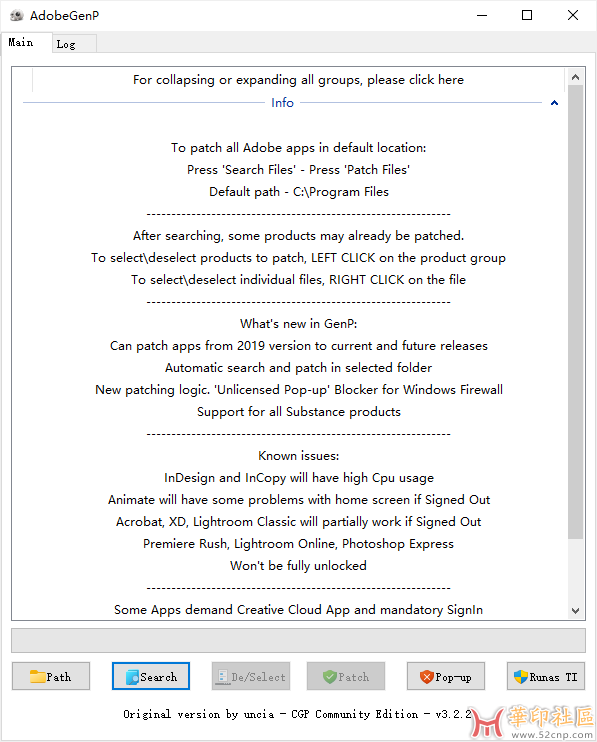Viewport: 597px width, 742px height.
Task: Minimize the AdobeGenP window
Action: click(x=482, y=15)
